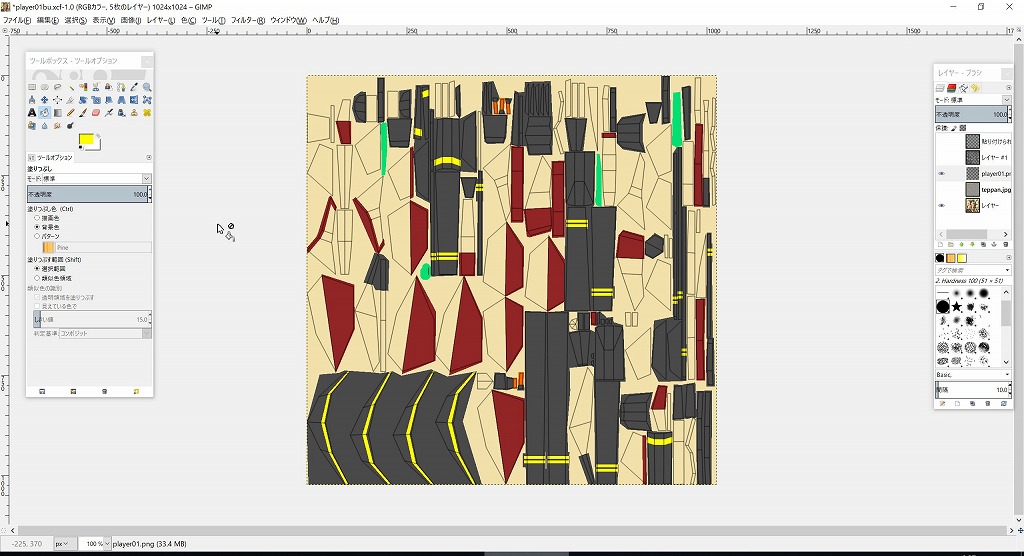
Task: Select the Heal tool
Action: (x=147, y=112)
